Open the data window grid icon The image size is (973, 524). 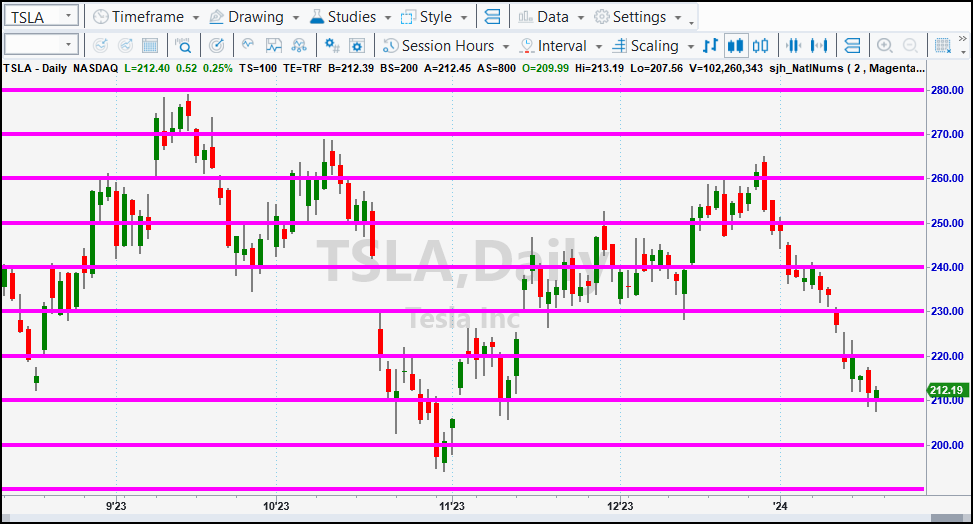click(150, 45)
